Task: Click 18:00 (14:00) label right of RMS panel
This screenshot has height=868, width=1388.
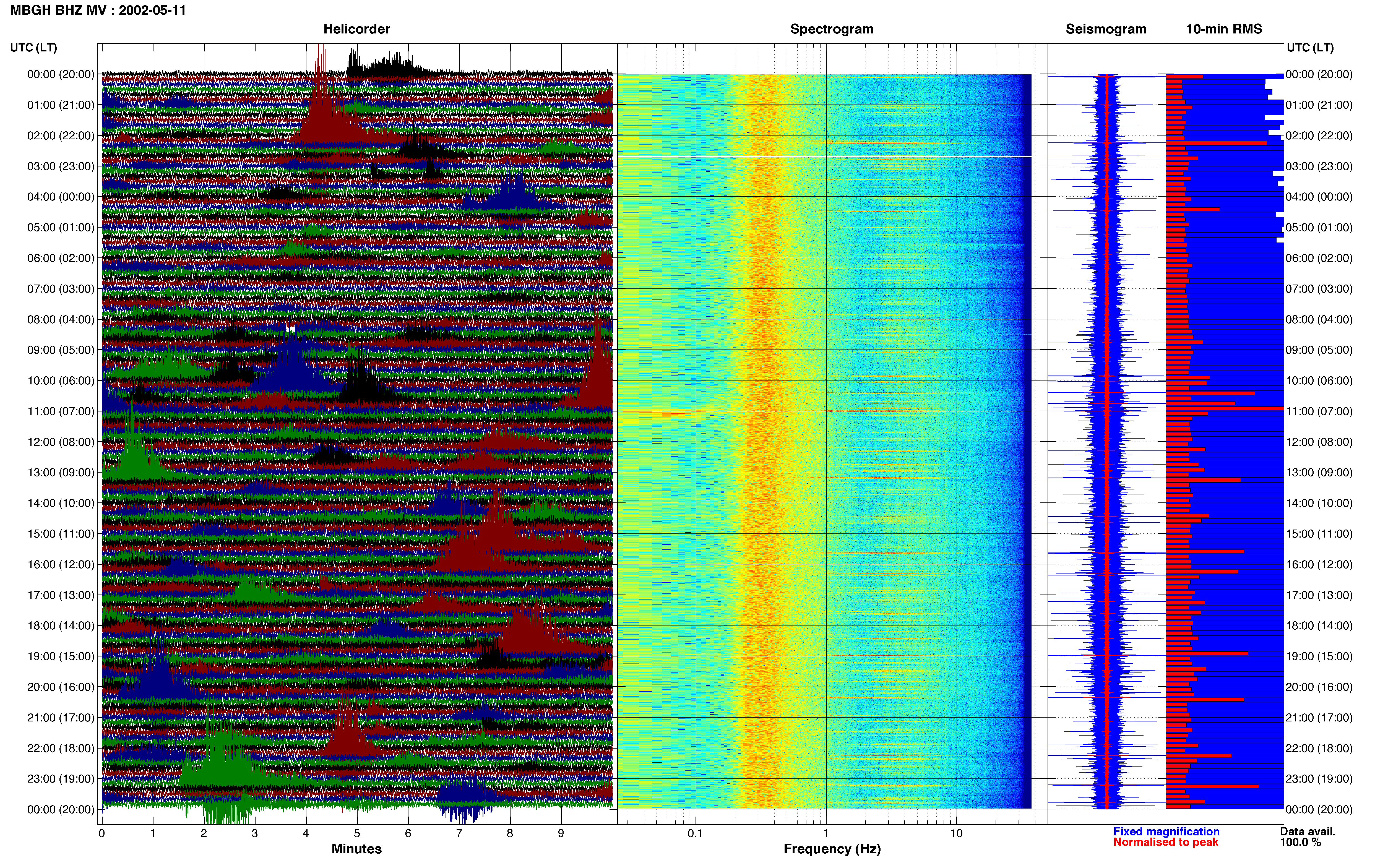Action: click(1319, 626)
